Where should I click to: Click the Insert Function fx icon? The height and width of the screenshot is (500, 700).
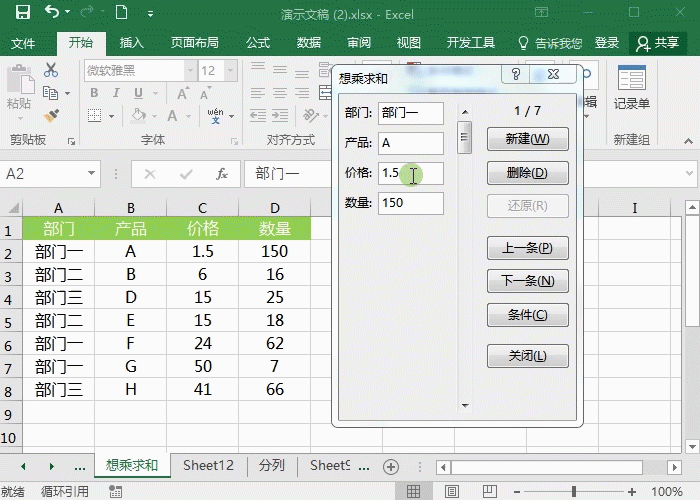[222, 174]
